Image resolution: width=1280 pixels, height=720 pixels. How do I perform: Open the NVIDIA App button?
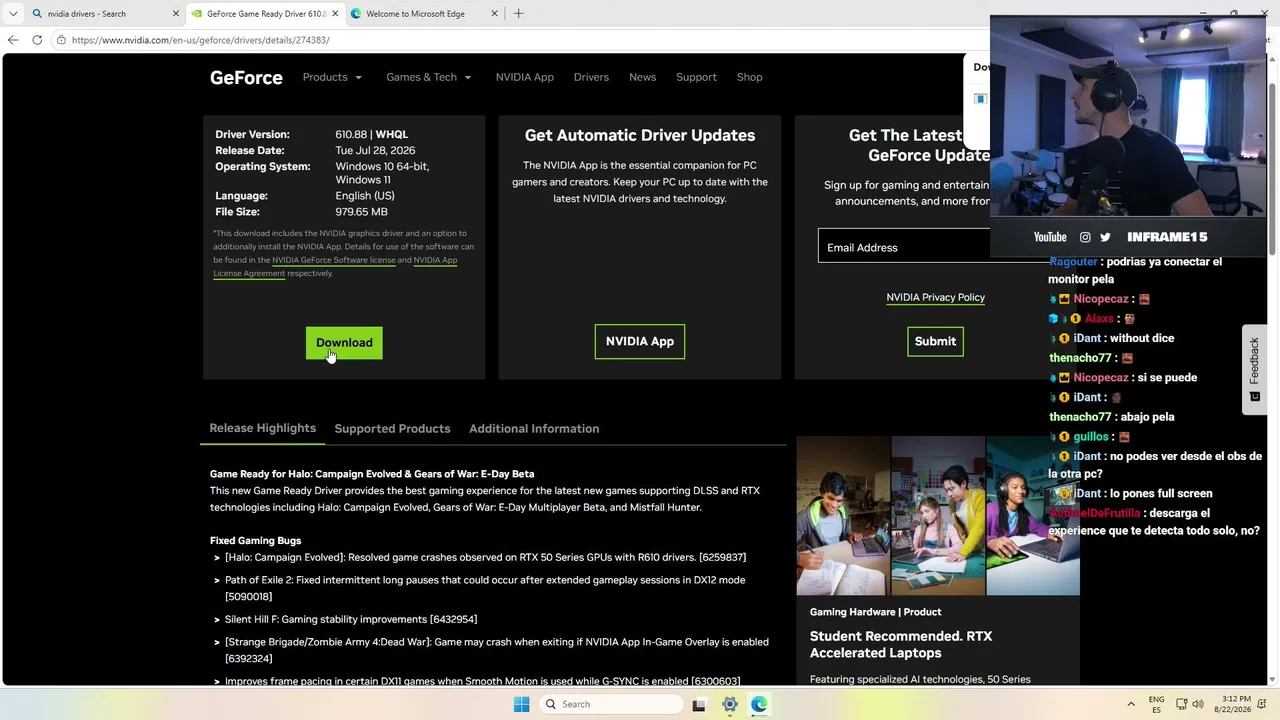tap(640, 341)
